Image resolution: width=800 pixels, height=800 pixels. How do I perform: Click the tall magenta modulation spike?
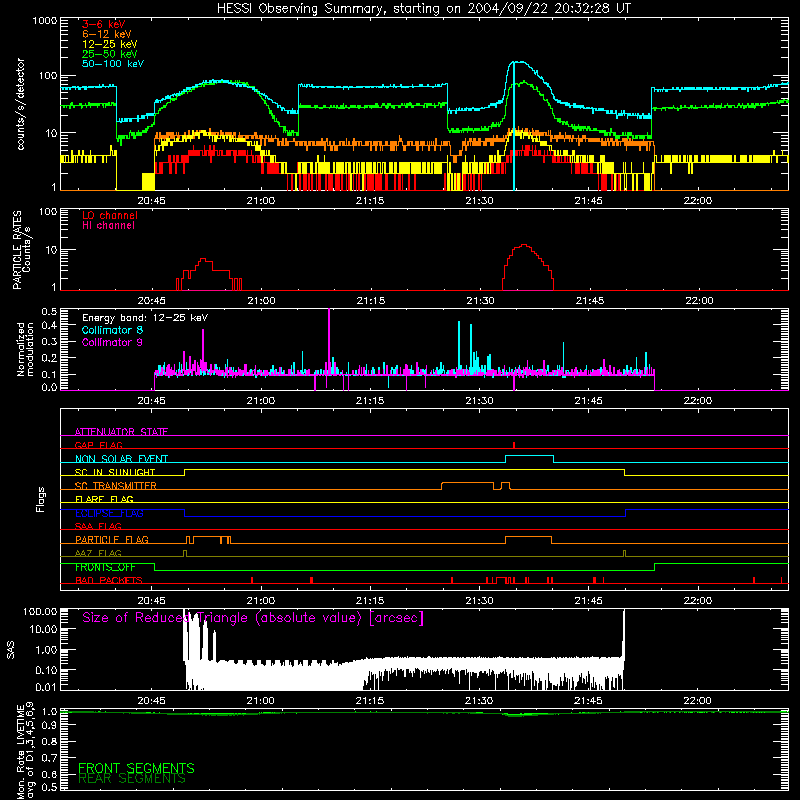click(x=329, y=342)
